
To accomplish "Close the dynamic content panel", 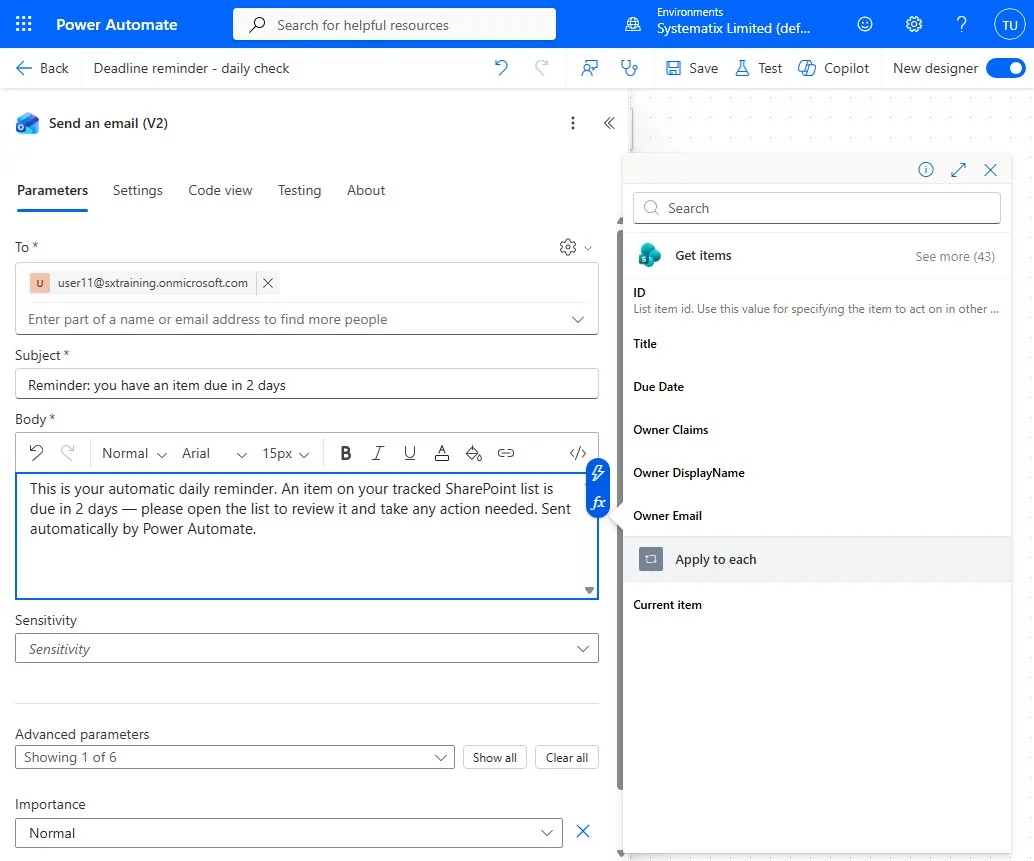I will point(990,170).
